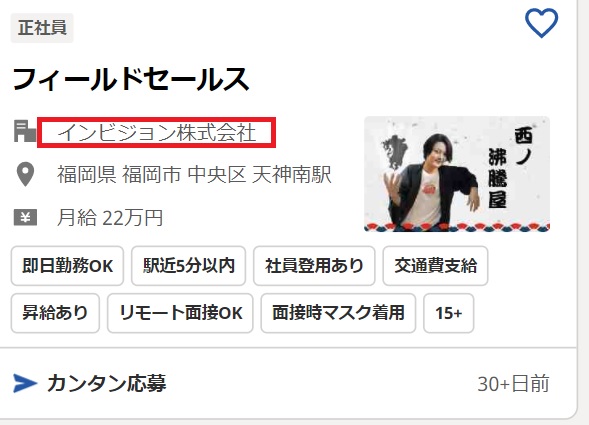Click the 福岡県 福岡市 中央区 天神南駅 location text
Image resolution: width=589 pixels, height=425 pixels.
(194, 175)
